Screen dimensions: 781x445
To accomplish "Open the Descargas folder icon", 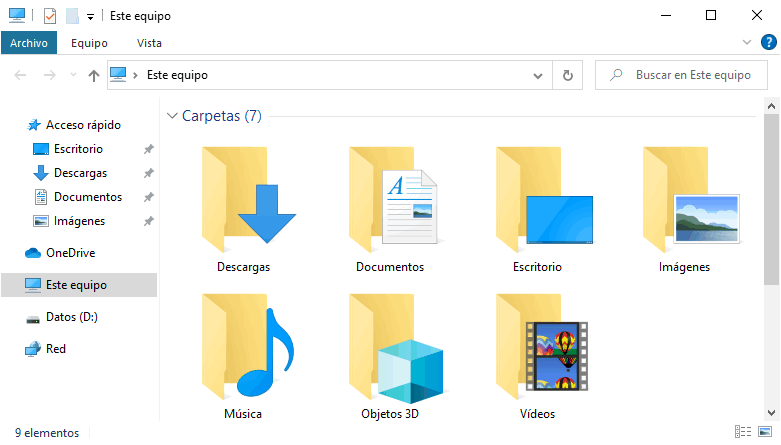I will [x=248, y=199].
